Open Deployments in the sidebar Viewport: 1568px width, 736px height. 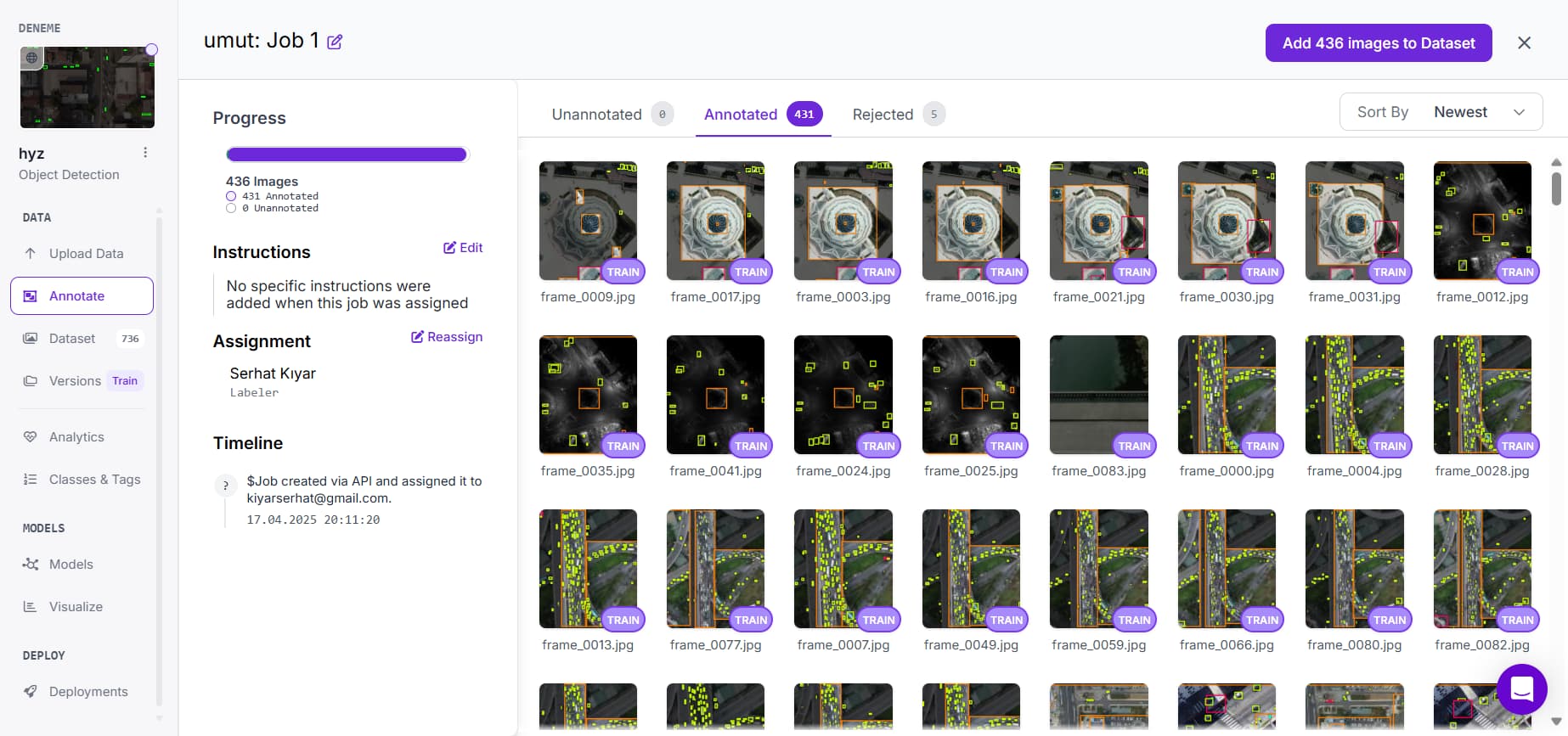82,691
